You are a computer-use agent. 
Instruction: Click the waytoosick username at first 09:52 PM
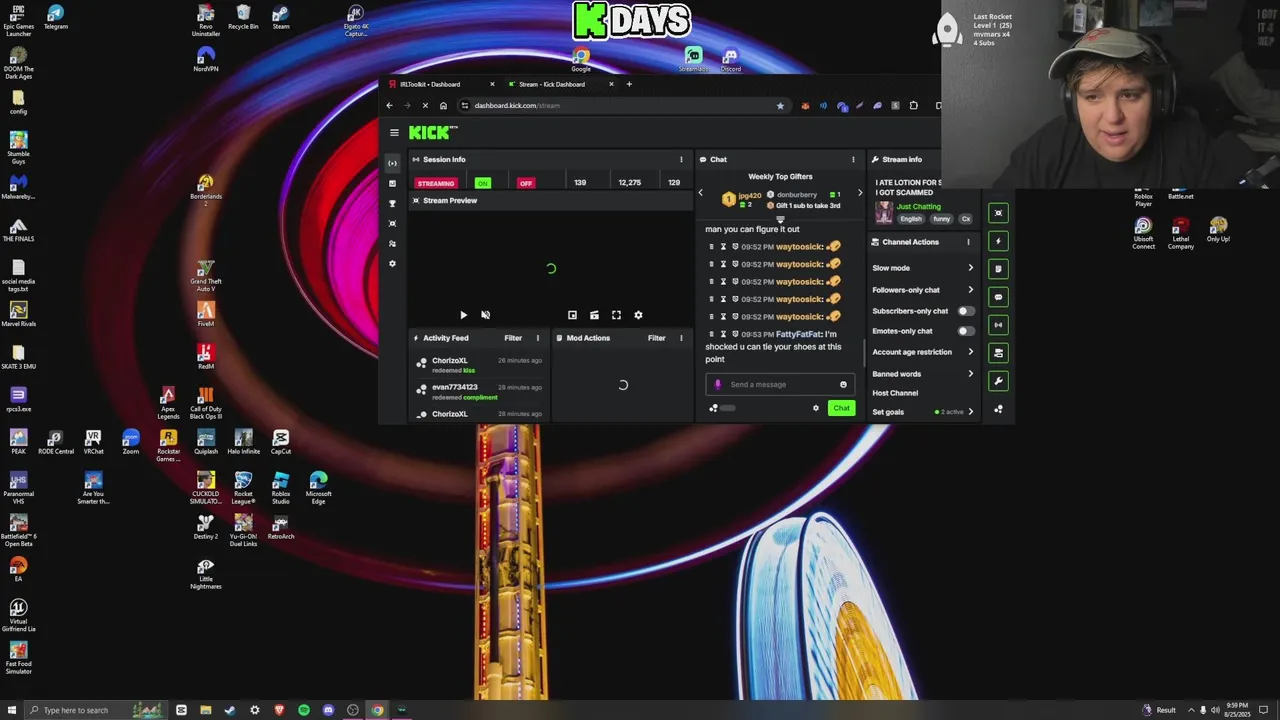point(799,247)
